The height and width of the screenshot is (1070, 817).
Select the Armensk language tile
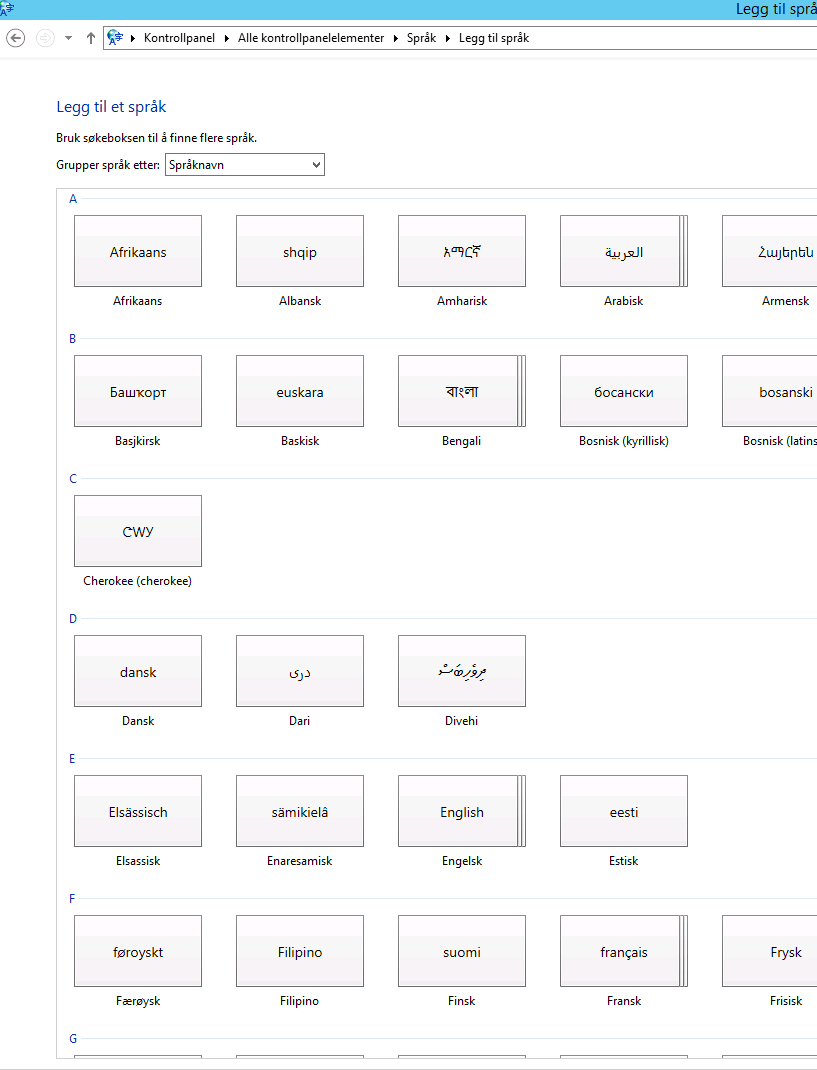click(770, 251)
